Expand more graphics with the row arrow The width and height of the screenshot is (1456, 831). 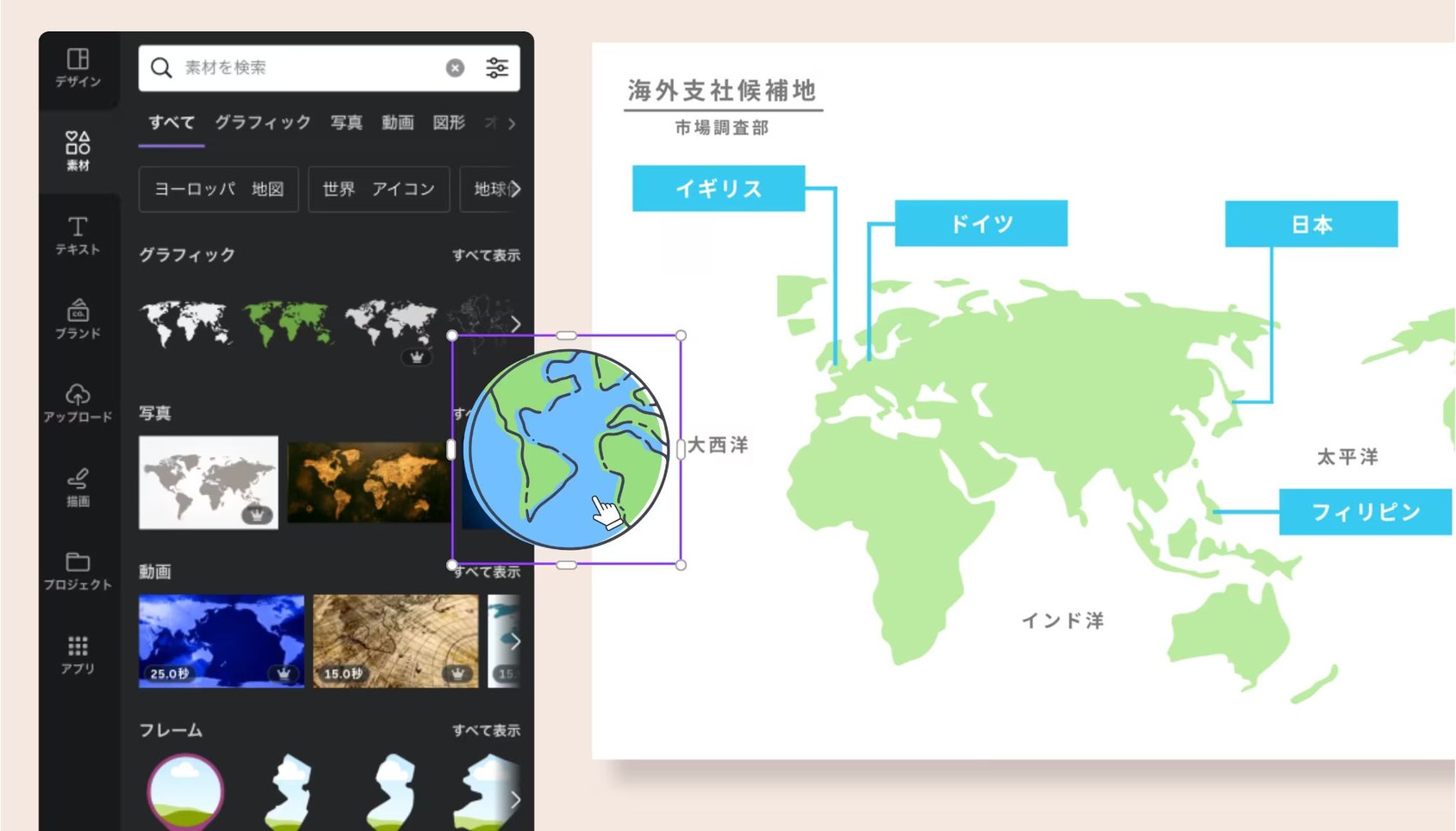click(x=515, y=324)
